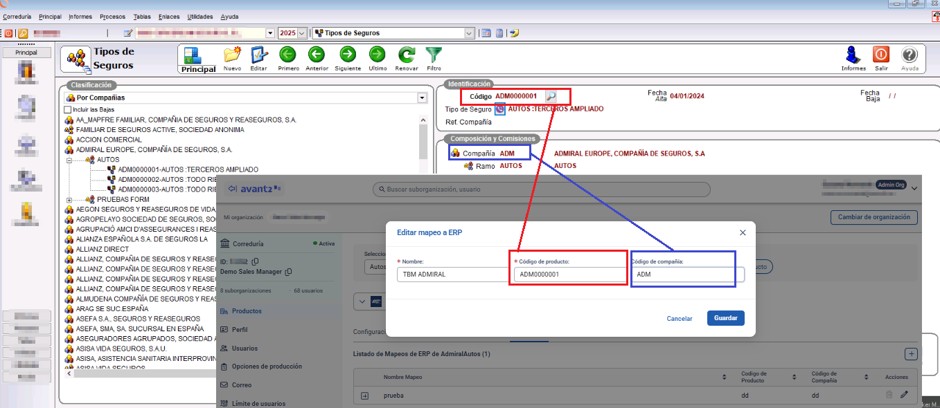Collapse the AUTOS tree node
Screen dimensions: 940x408
click(69, 160)
